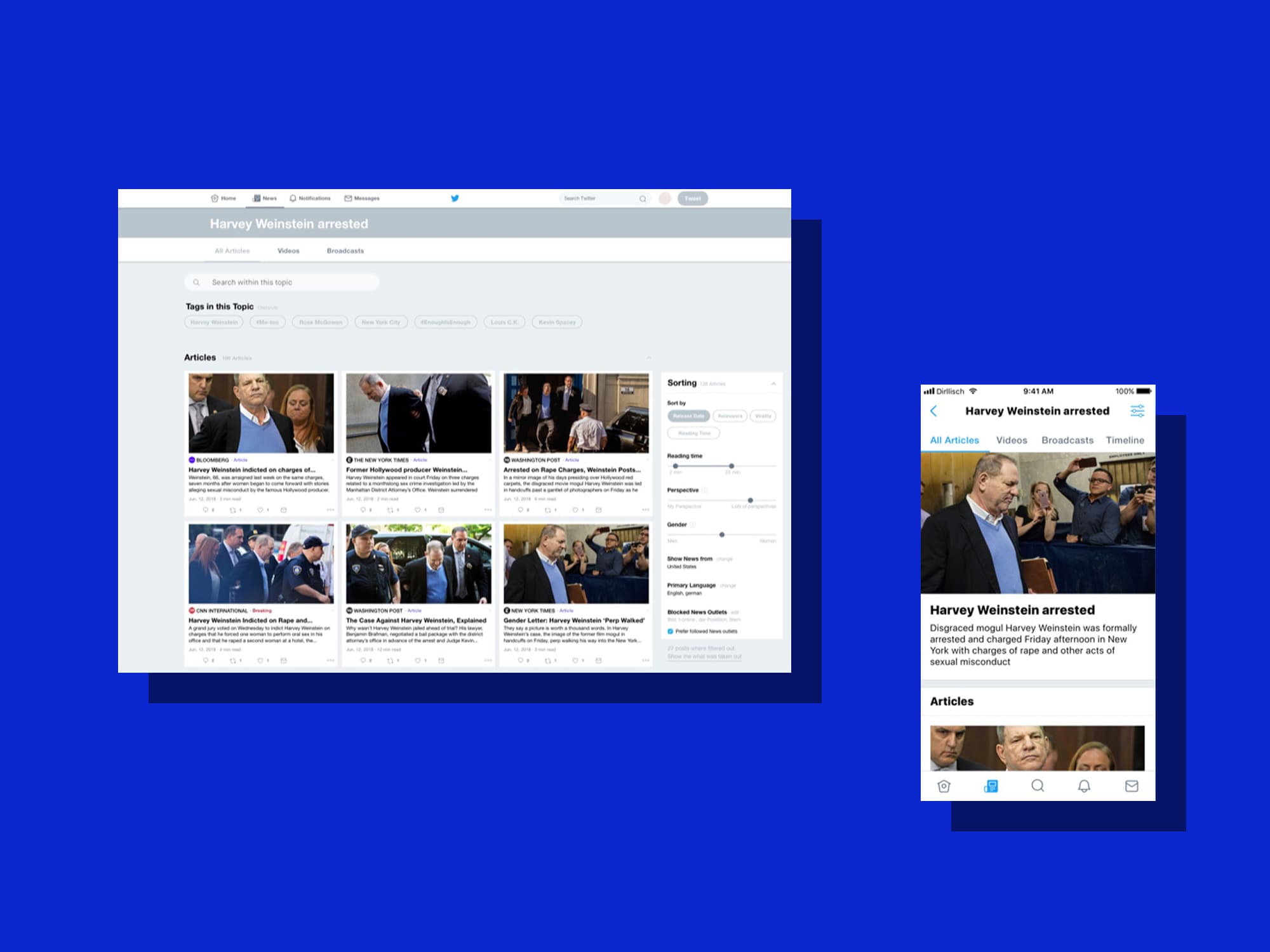Viewport: 1270px width, 952px height.
Task: Tap the back arrow in mobile header
Action: [933, 411]
